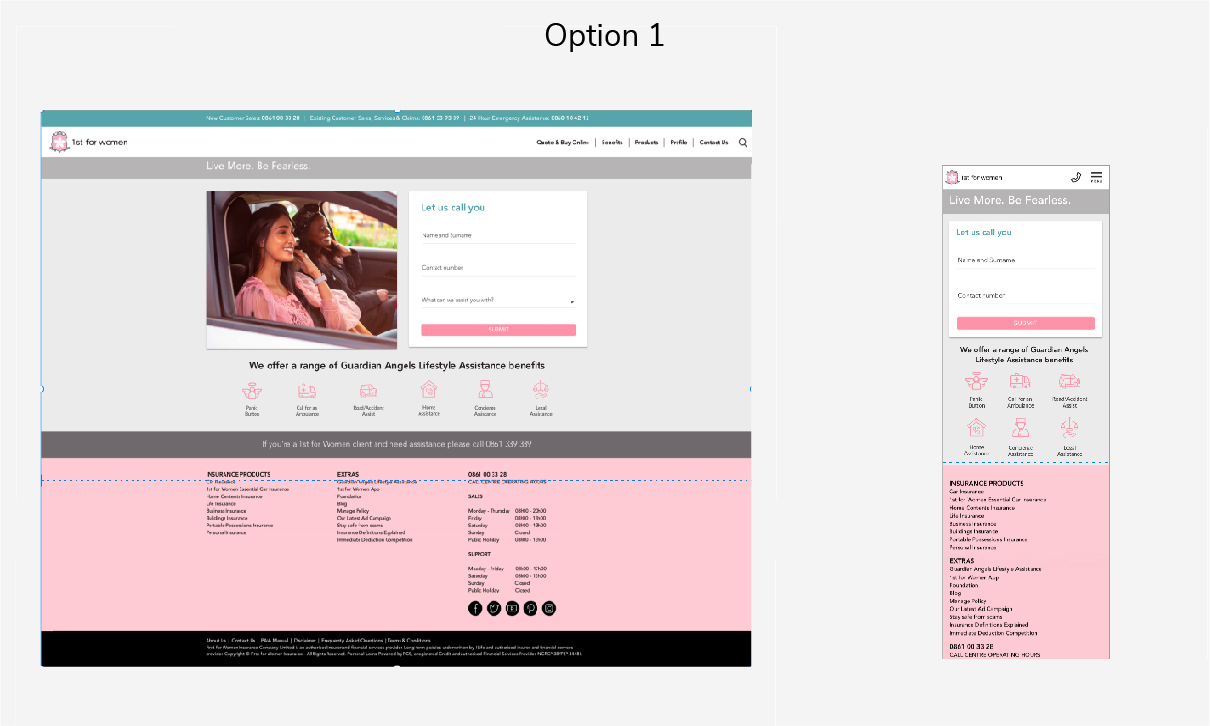The width and height of the screenshot is (1210, 726).
Task: Select the Call for an Ambulance icon on desktop
Action: tap(307, 390)
